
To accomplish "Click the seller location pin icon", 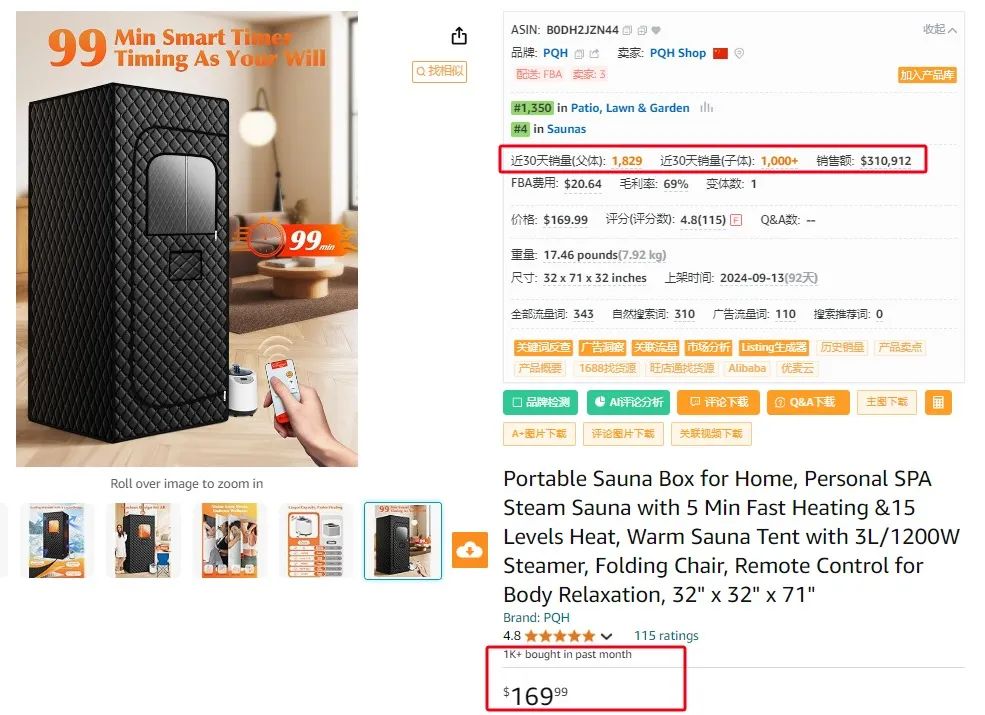I will (x=739, y=53).
